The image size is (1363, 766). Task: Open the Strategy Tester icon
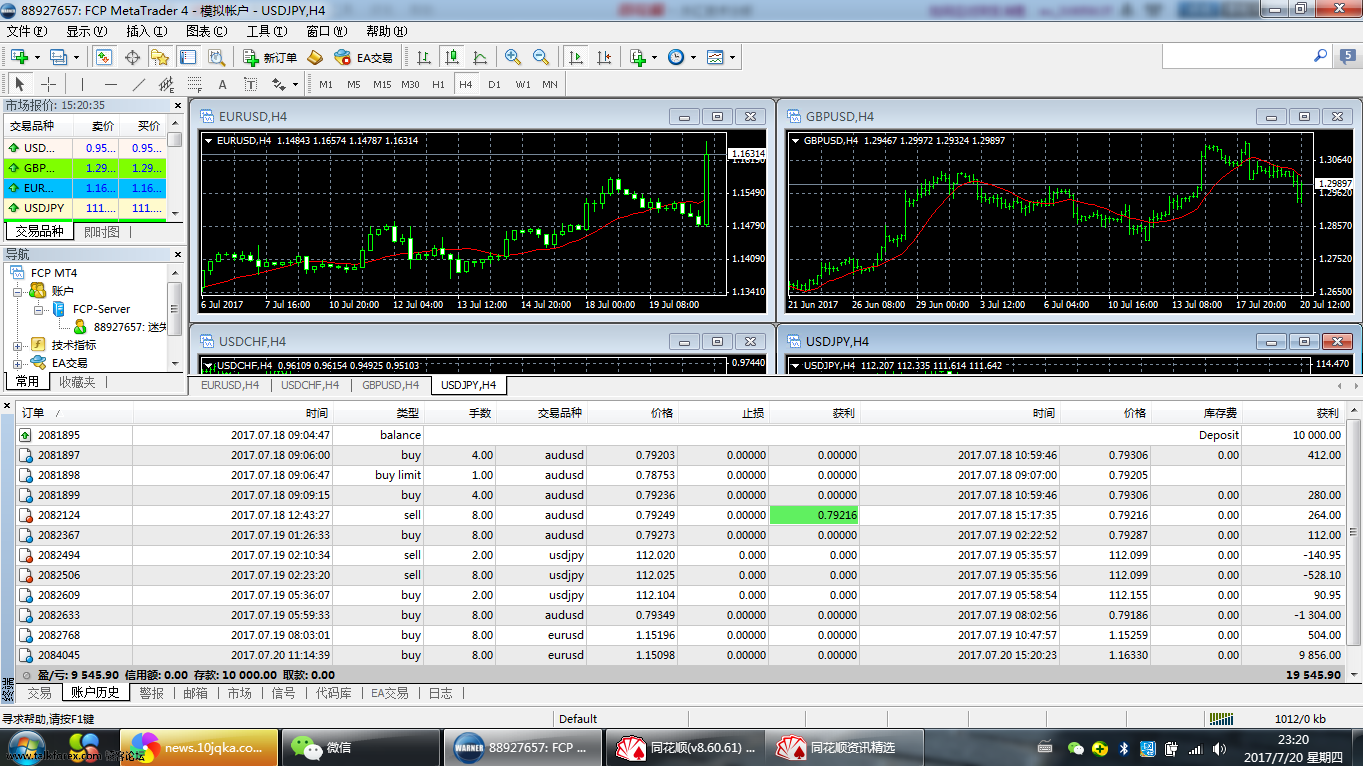[217, 57]
